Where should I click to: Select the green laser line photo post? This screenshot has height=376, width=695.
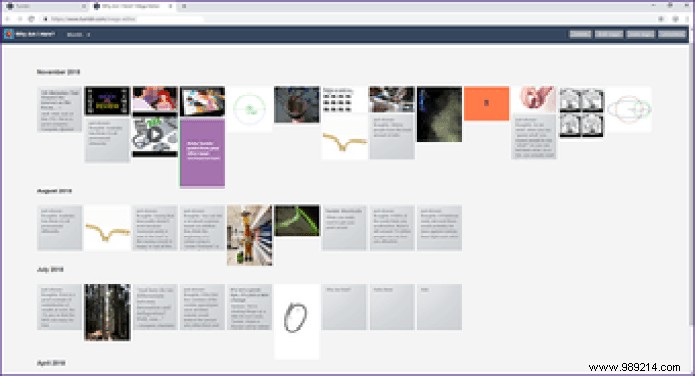click(297, 220)
